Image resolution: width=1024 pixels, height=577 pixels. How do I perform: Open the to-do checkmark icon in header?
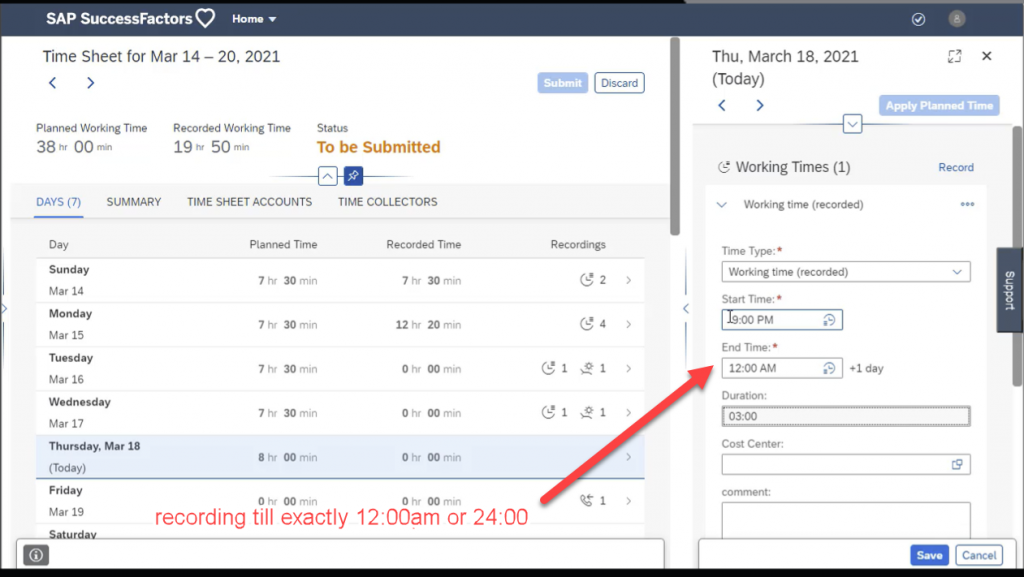[x=918, y=19]
